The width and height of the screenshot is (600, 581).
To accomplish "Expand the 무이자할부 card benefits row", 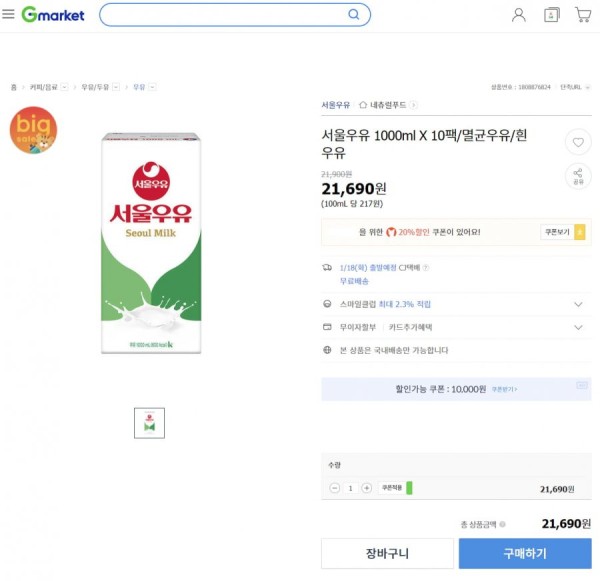I will point(456,327).
